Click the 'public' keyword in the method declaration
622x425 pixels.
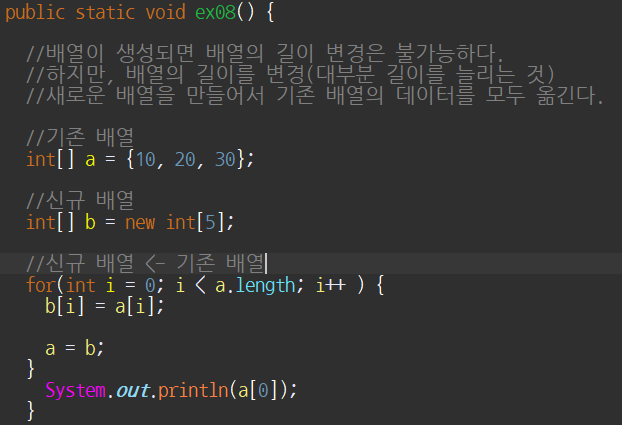point(35,13)
